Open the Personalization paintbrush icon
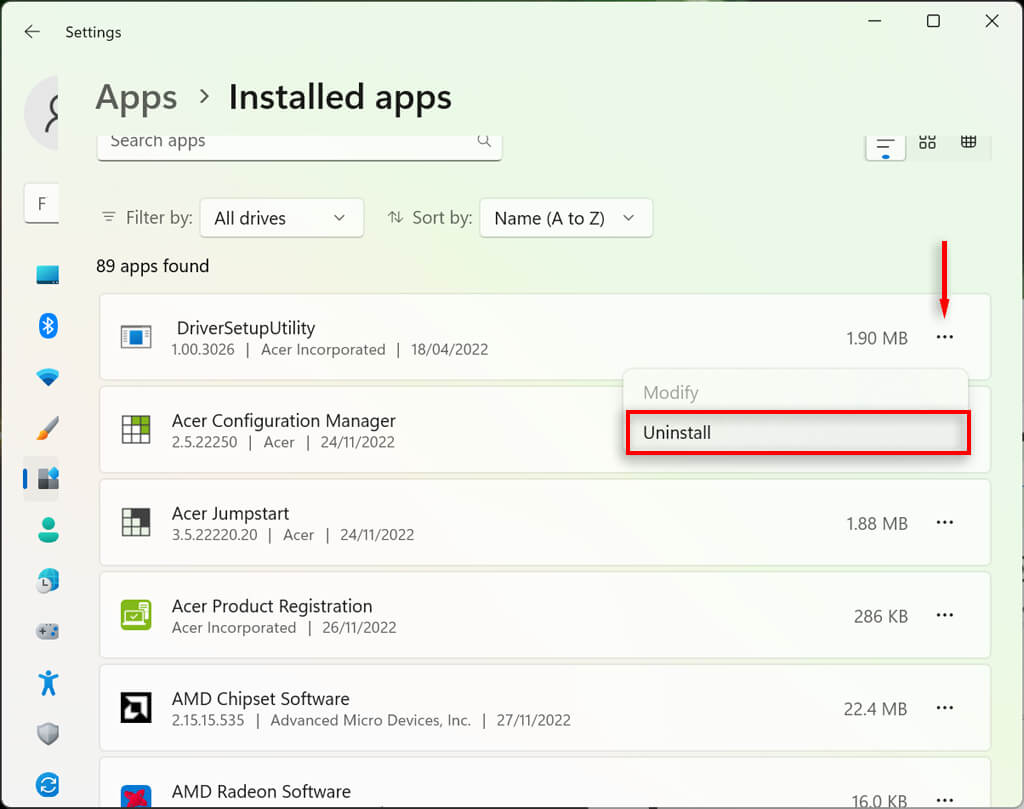1024x809 pixels. coord(48,428)
